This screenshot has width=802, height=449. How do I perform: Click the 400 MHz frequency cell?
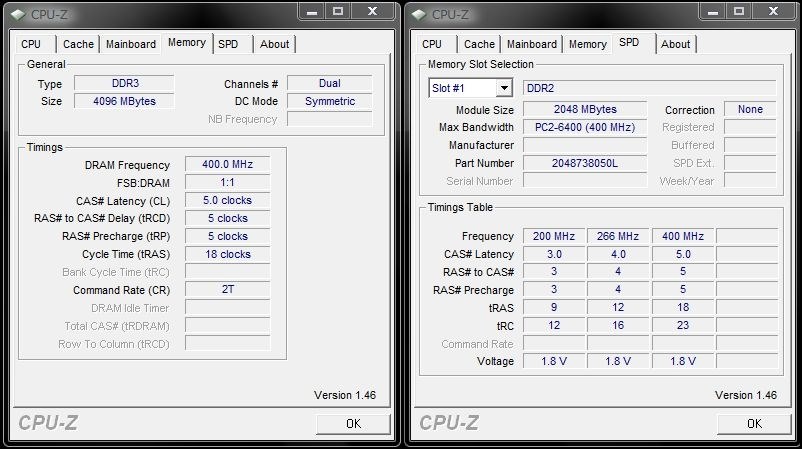click(x=683, y=236)
